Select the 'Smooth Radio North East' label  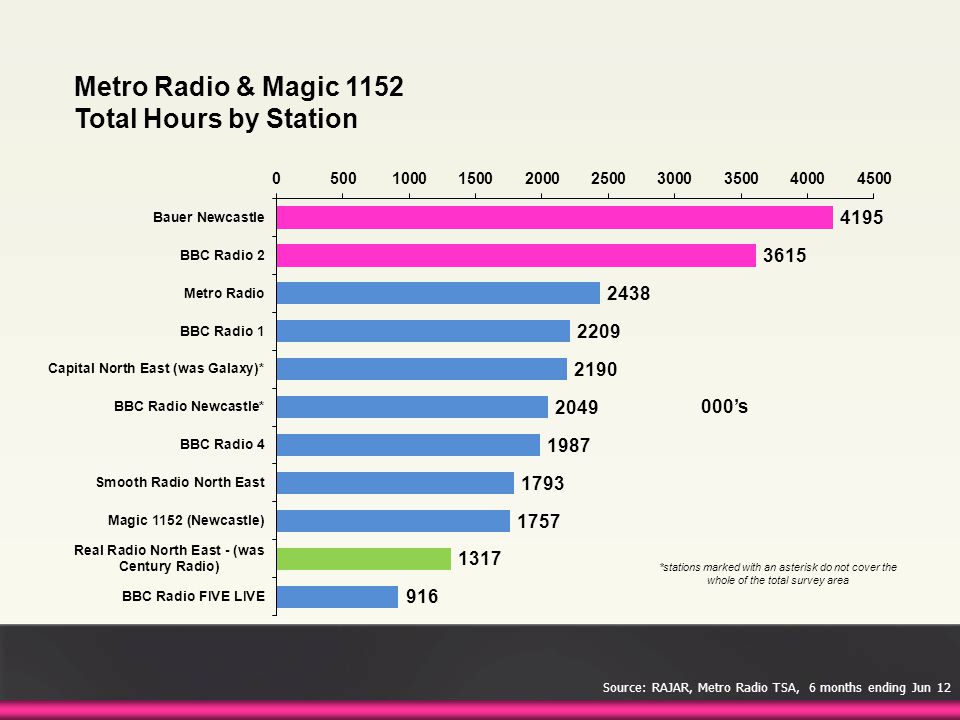181,482
